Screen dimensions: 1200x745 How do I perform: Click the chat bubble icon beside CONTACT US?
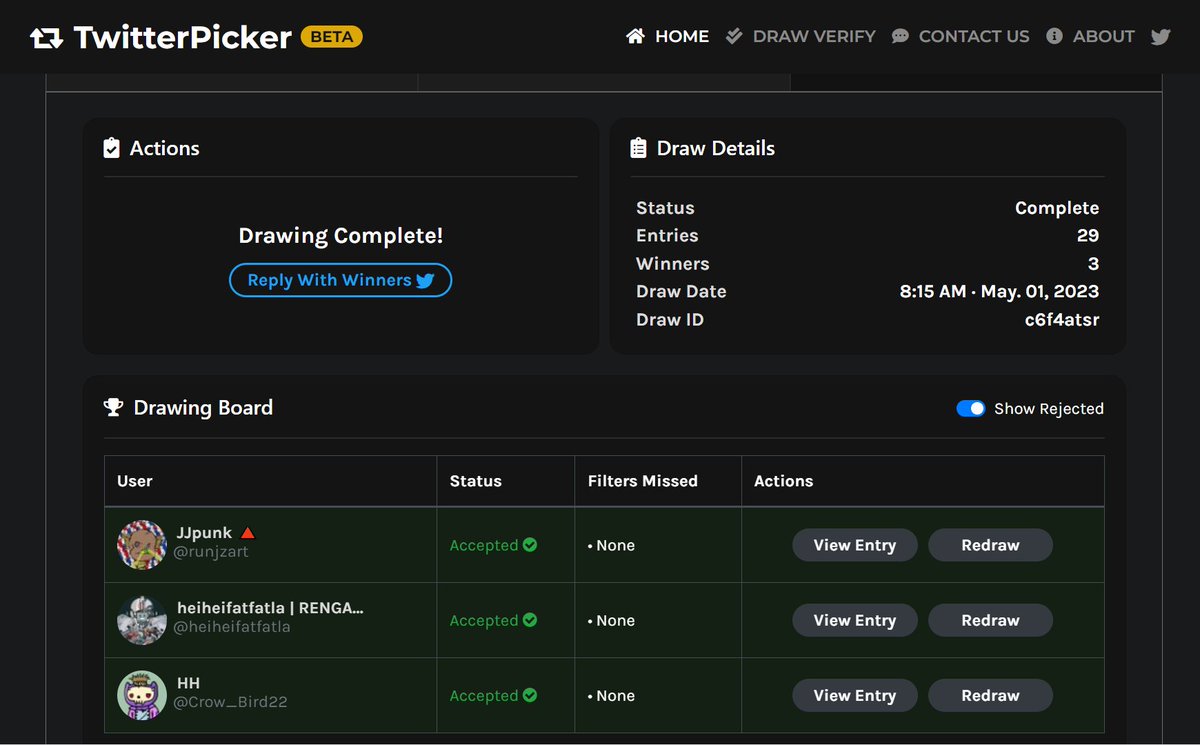900,36
